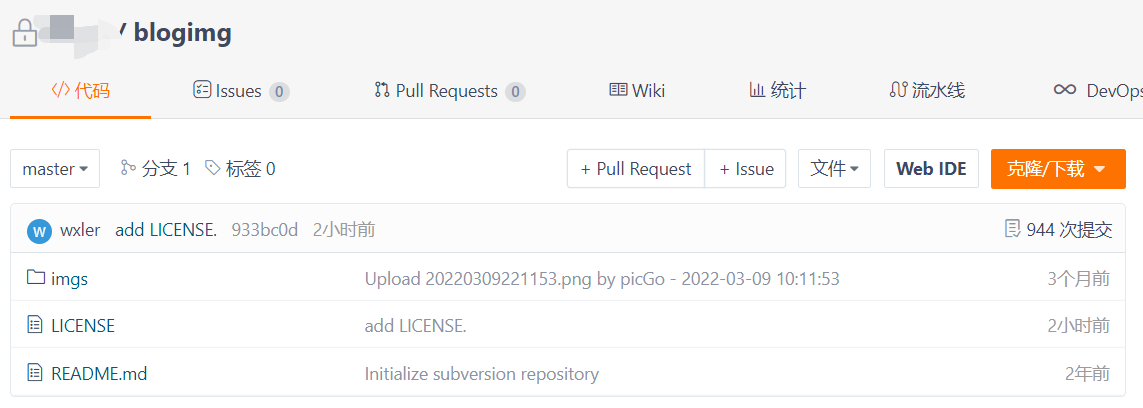This screenshot has height=408, width=1143.
Task: Click the commit history icon beside 944 次提交
Action: click(x=1012, y=229)
